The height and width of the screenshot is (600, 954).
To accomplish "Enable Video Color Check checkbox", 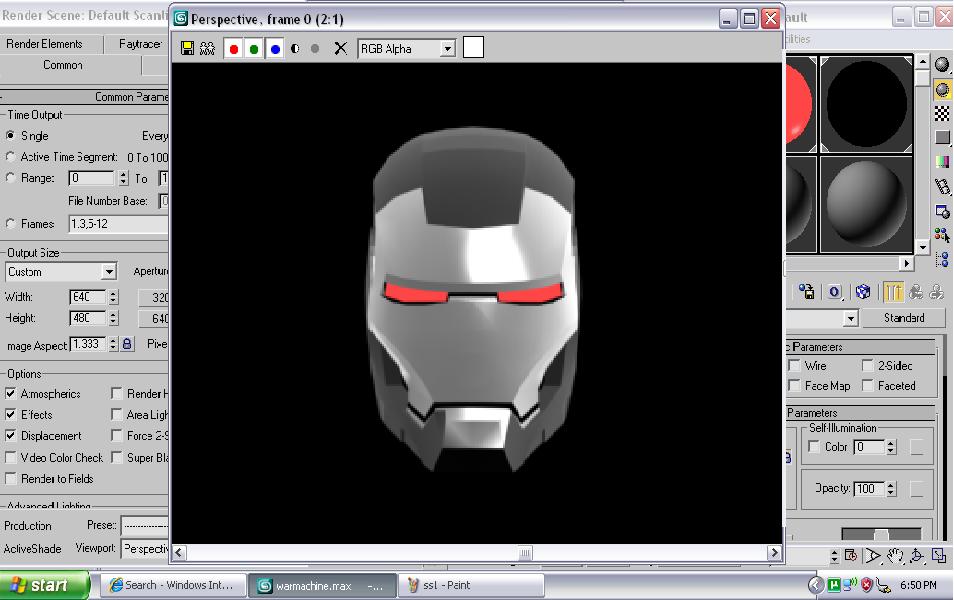I will (10, 457).
